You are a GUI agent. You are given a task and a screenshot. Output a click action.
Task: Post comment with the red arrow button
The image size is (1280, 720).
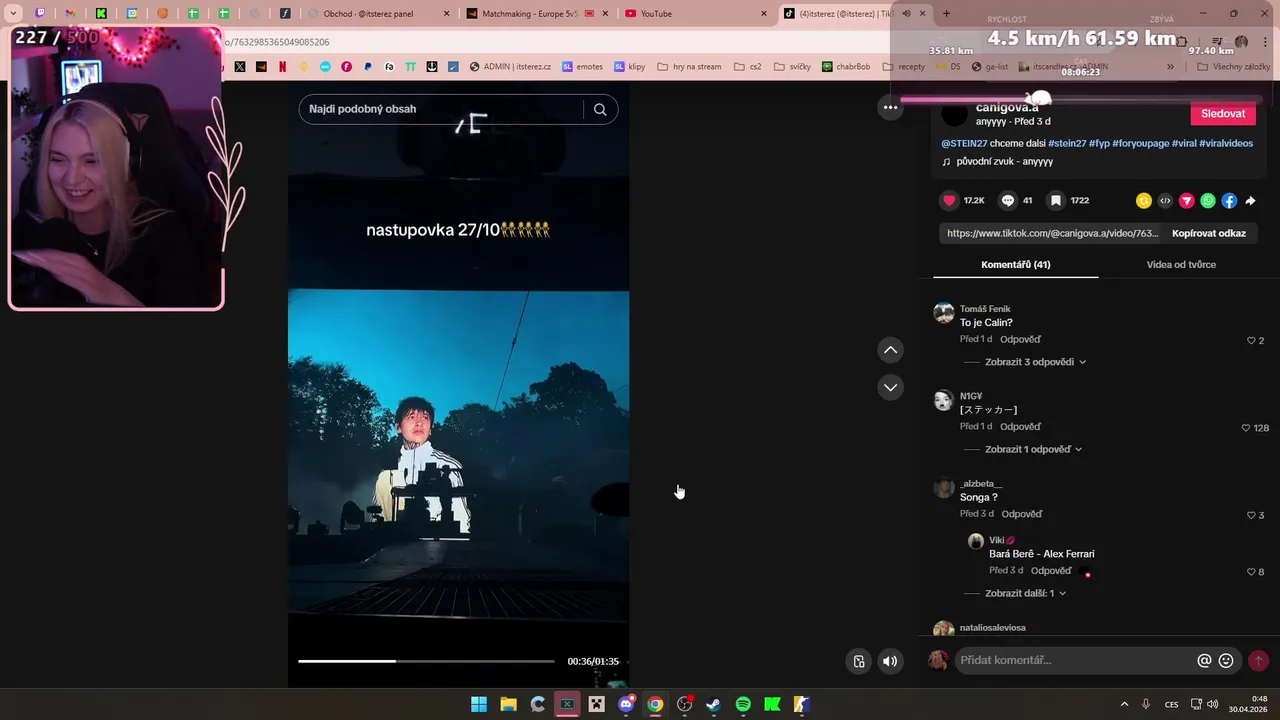1258,660
